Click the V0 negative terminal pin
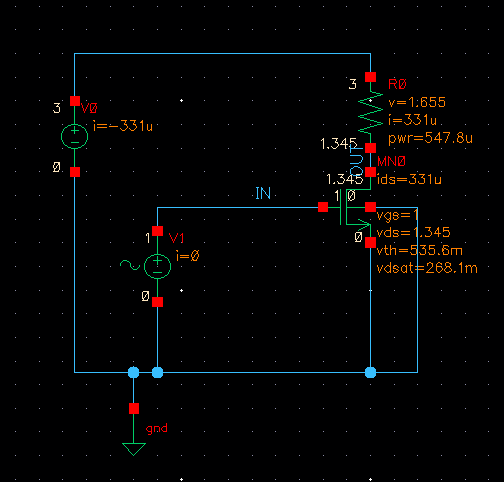The height and width of the screenshot is (482, 504). point(75,172)
